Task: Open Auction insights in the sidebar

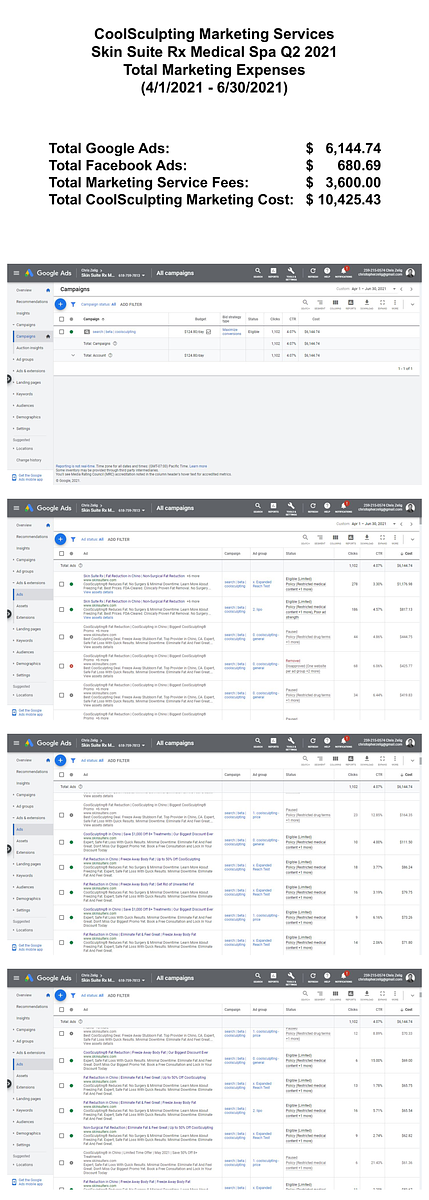Action: [29, 348]
